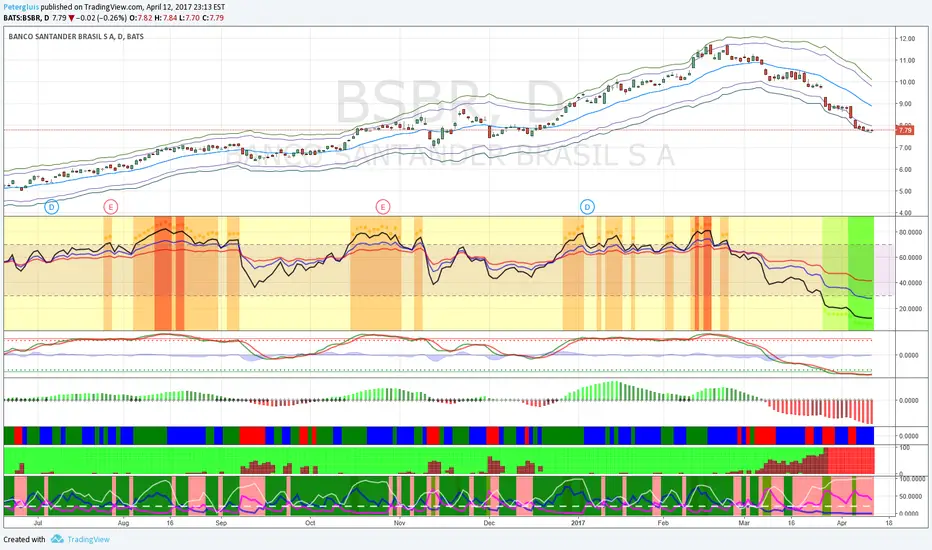Click the TradingView cloud logo icon
The height and width of the screenshot is (550, 932).
(57, 539)
